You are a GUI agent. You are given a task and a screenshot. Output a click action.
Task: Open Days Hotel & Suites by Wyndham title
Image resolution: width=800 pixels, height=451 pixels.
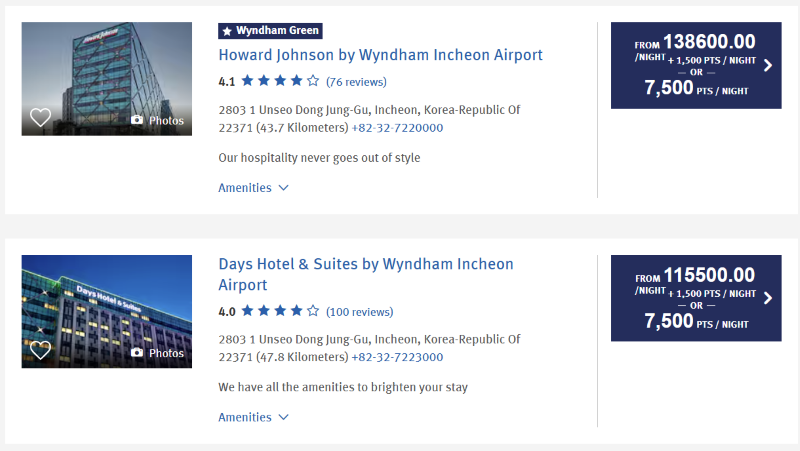[365, 265]
